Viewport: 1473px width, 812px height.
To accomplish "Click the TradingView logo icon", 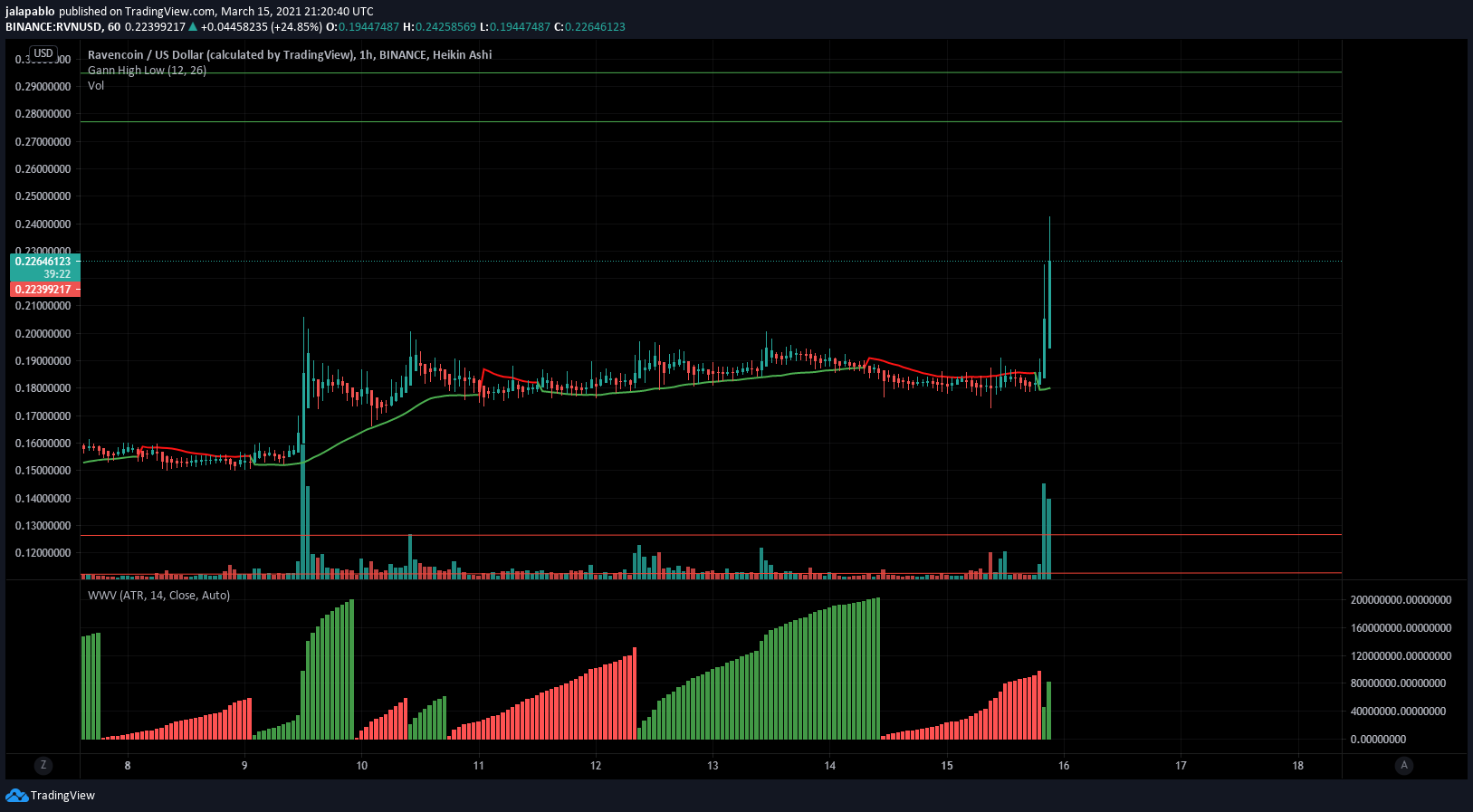I will (x=16, y=795).
